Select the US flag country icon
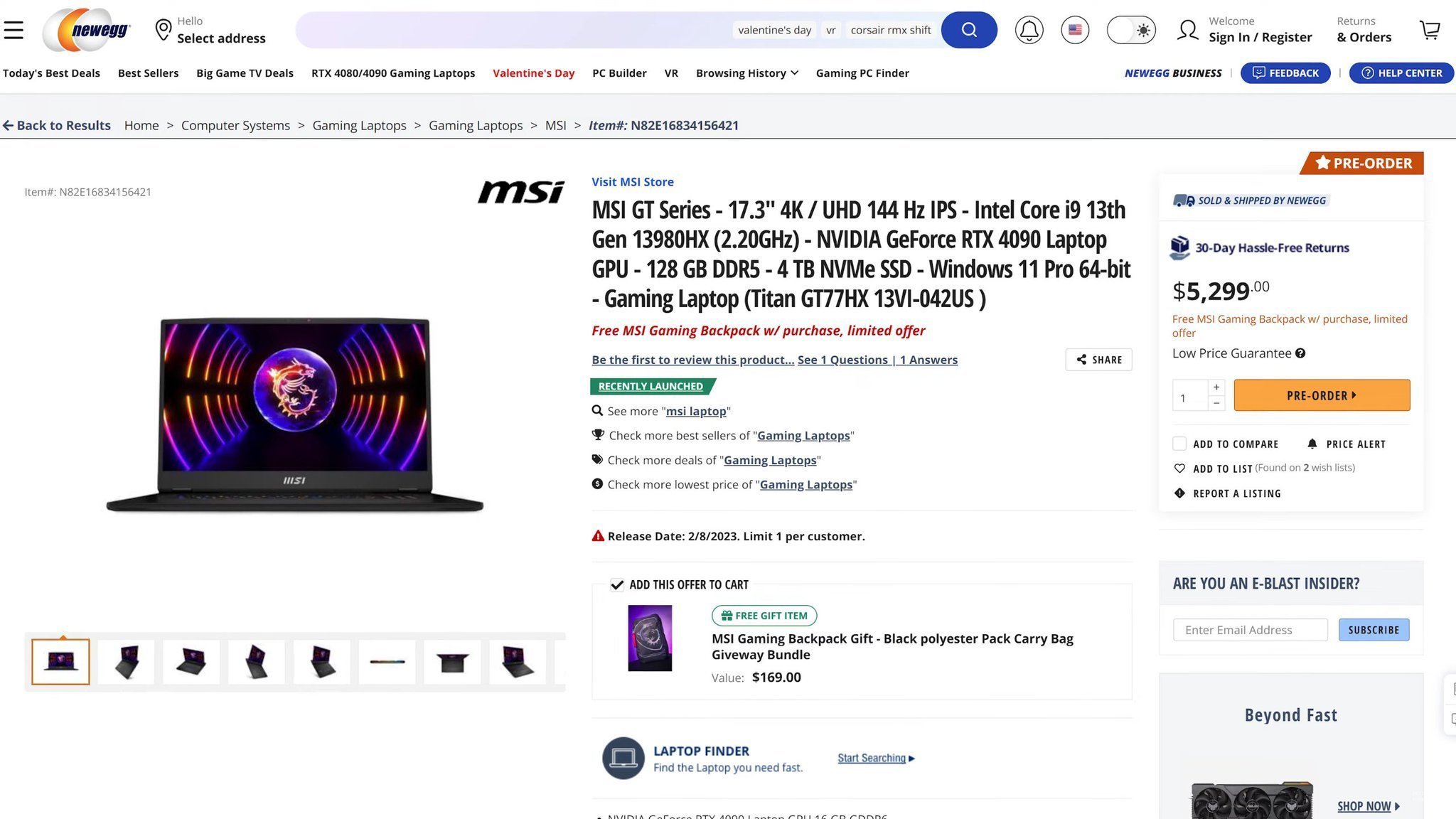Screen dimensions: 1456x819 coord(1075,30)
